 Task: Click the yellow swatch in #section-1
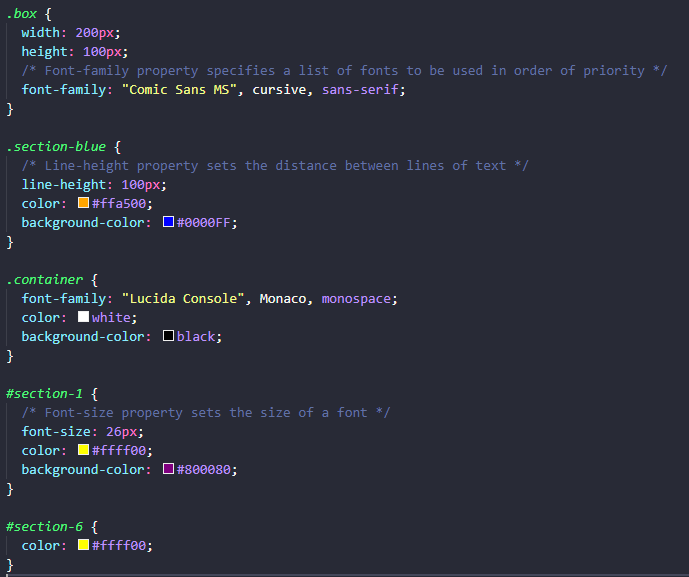click(x=83, y=450)
